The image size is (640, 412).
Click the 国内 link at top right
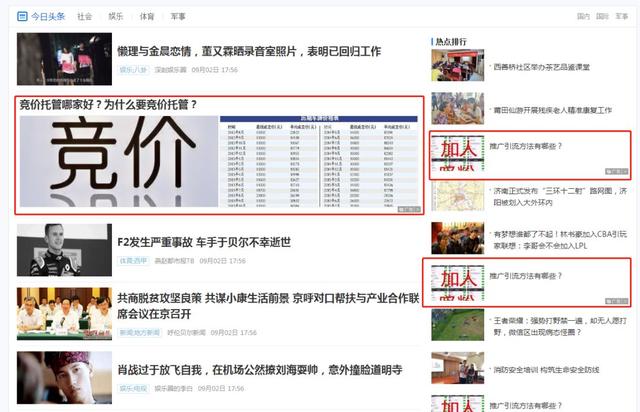583,16
